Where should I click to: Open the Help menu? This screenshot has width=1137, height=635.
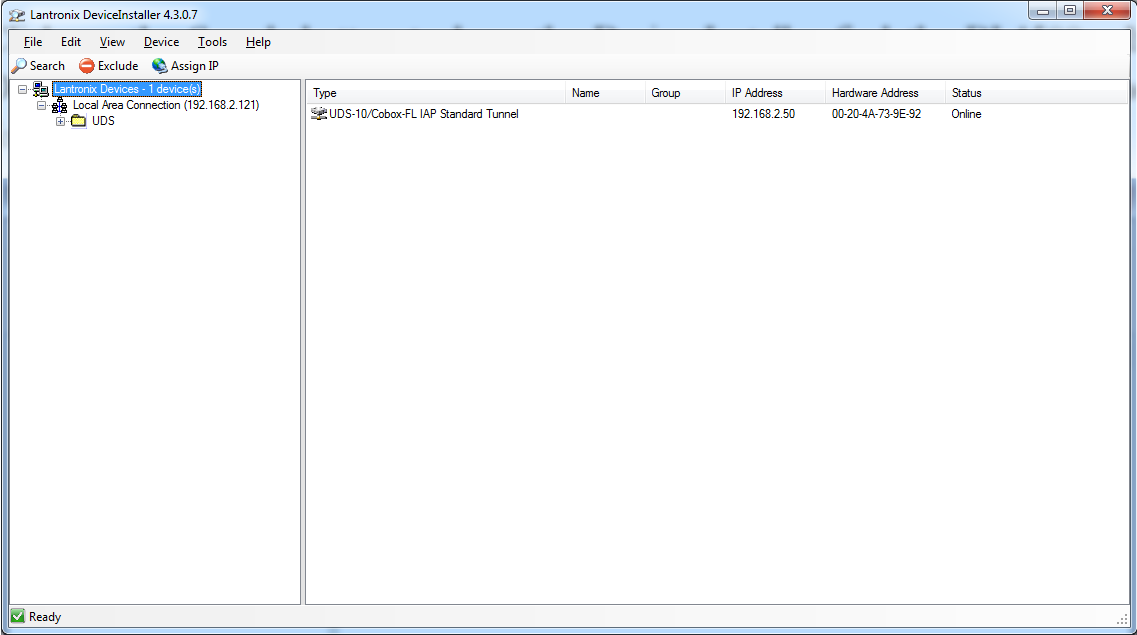(257, 42)
